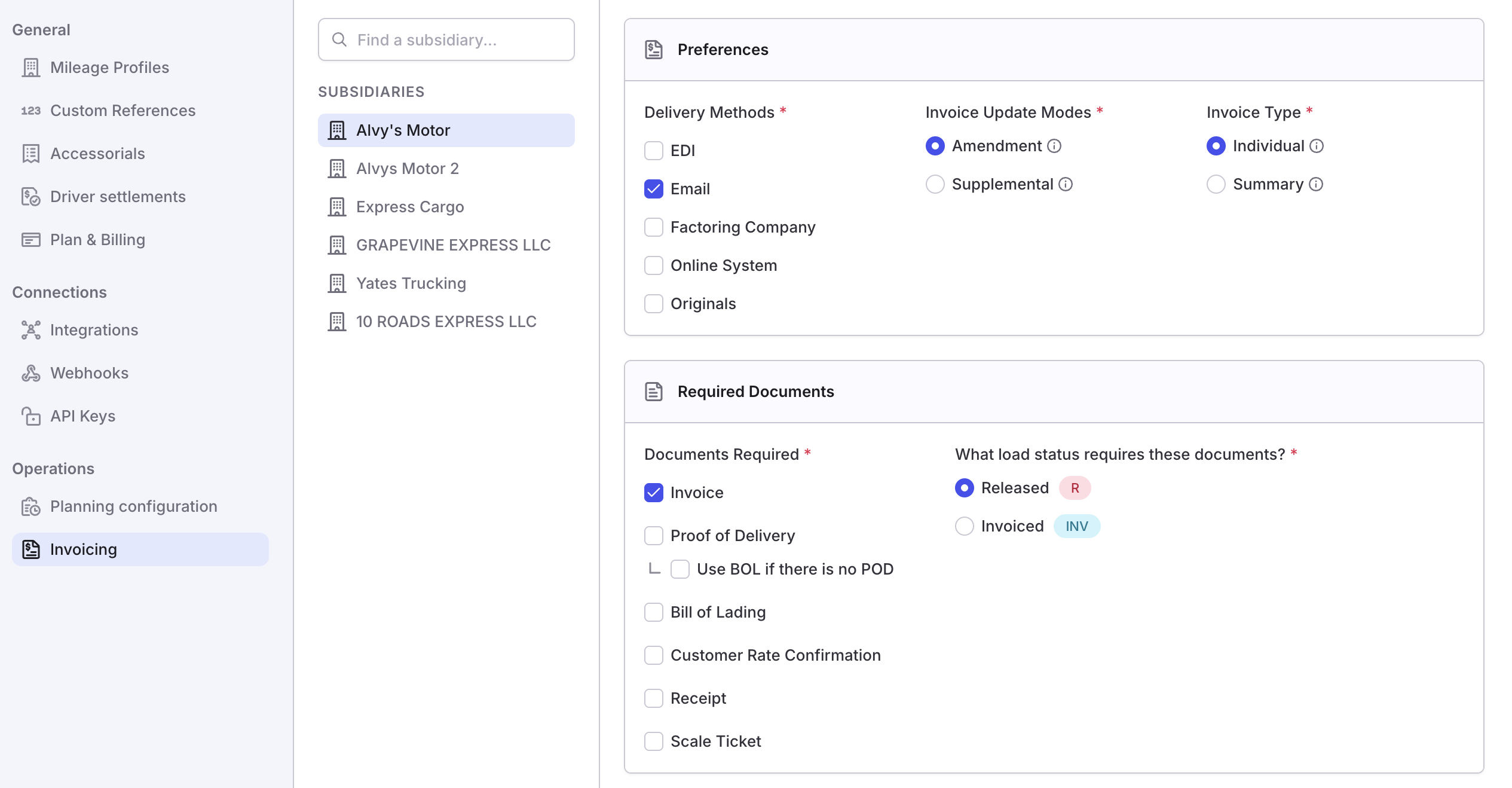Click the Required Documents header icon
Screen dimensions: 1512x788
(654, 392)
